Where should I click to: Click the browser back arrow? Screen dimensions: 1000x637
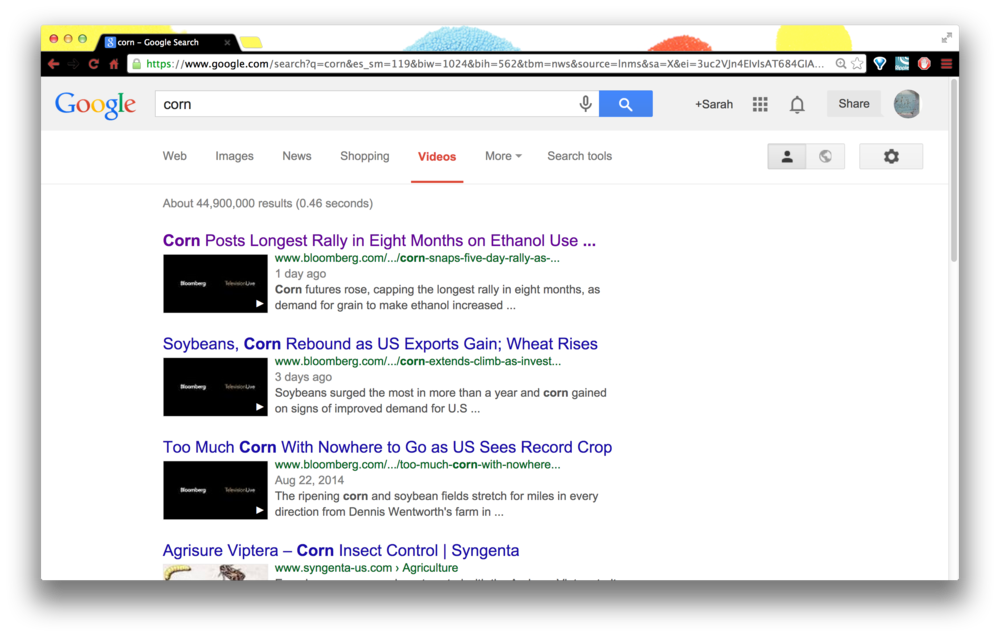pos(54,64)
